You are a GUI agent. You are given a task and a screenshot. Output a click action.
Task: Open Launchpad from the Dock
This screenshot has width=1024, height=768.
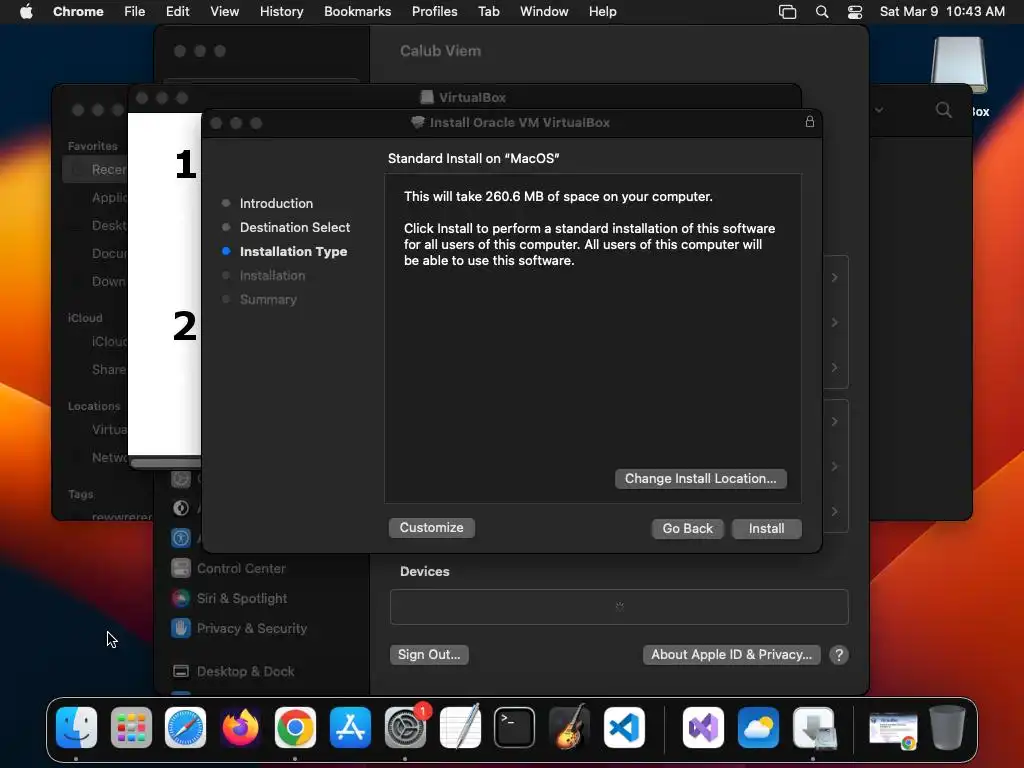[131, 728]
